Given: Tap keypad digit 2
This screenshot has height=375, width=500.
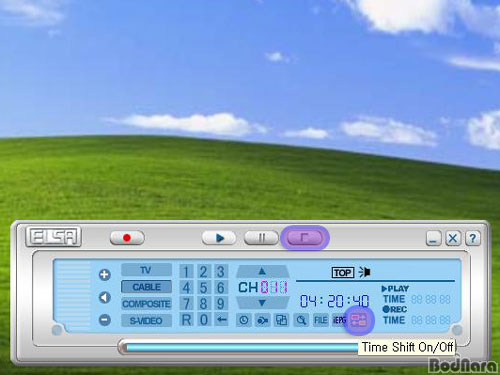Looking at the screenshot, I should [x=203, y=272].
